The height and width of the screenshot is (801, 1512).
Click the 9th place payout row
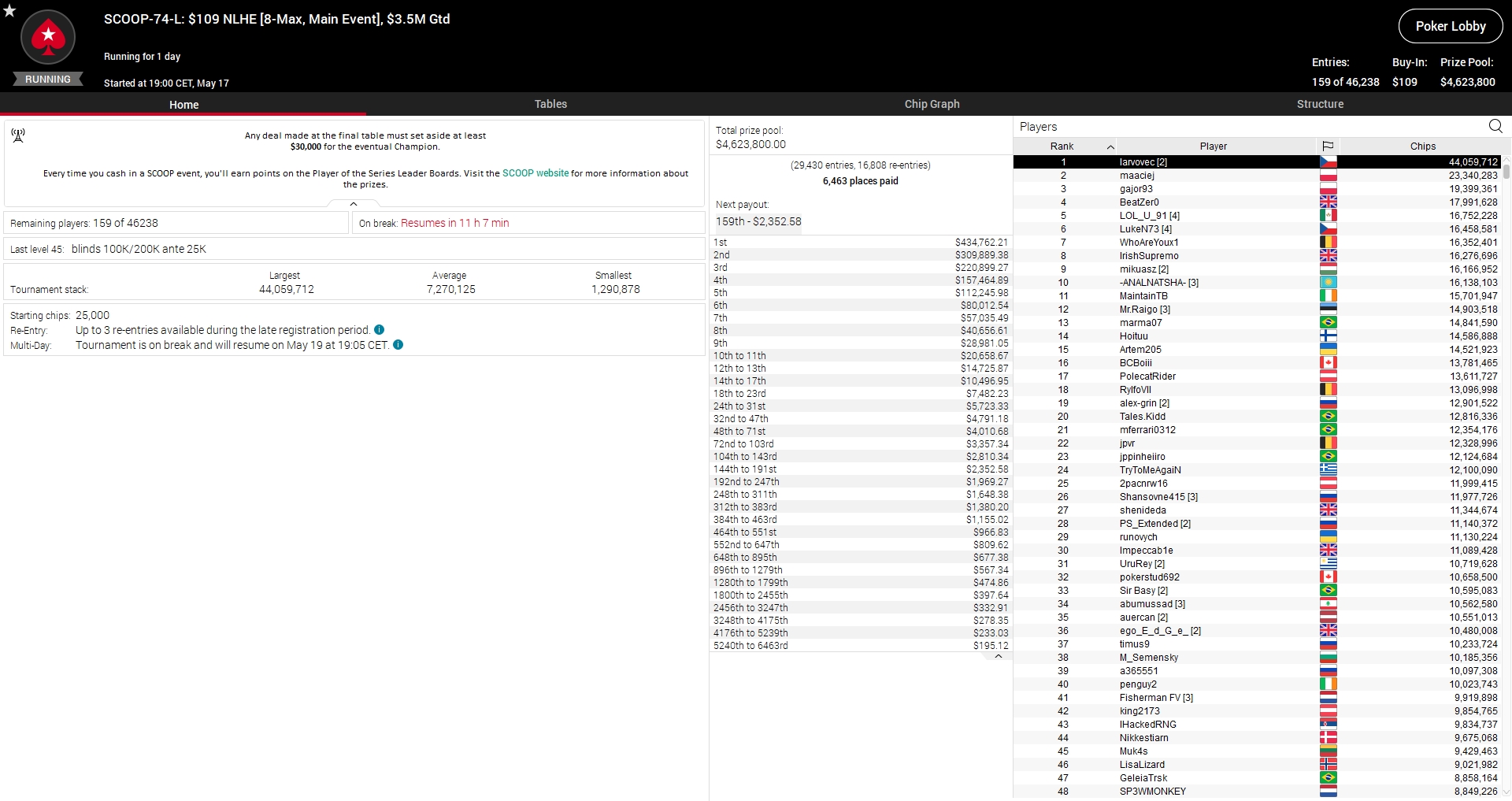pos(861,343)
